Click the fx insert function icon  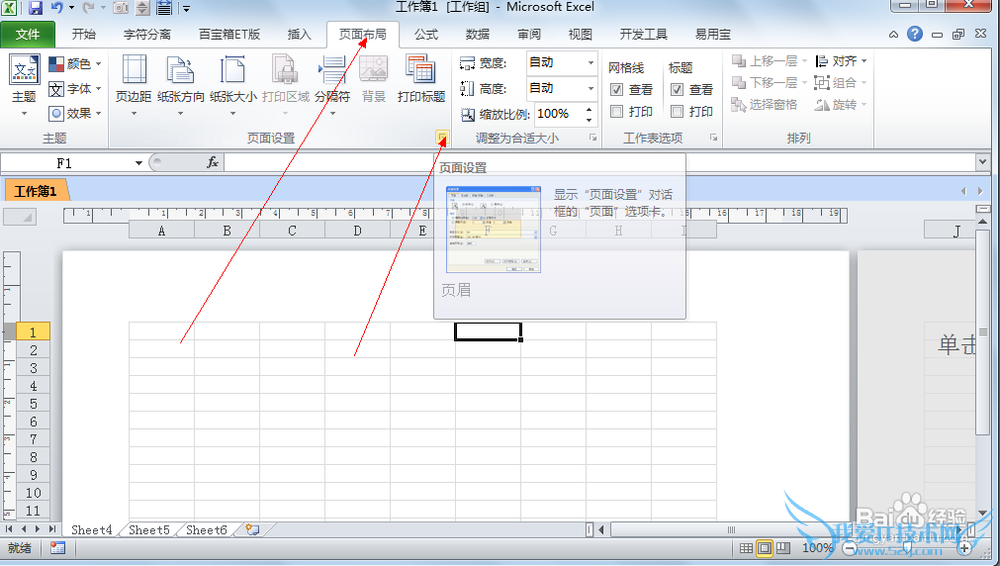point(212,163)
